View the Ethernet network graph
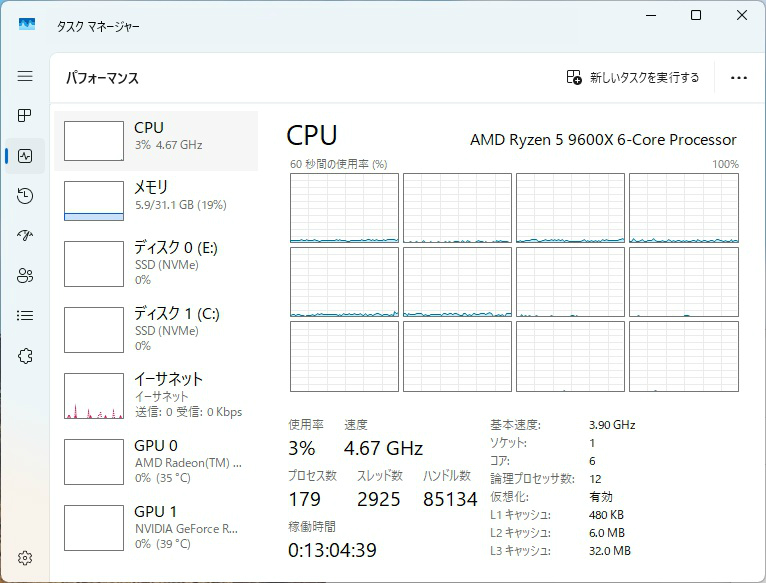Viewport: 766px width, 583px height. tap(156, 394)
